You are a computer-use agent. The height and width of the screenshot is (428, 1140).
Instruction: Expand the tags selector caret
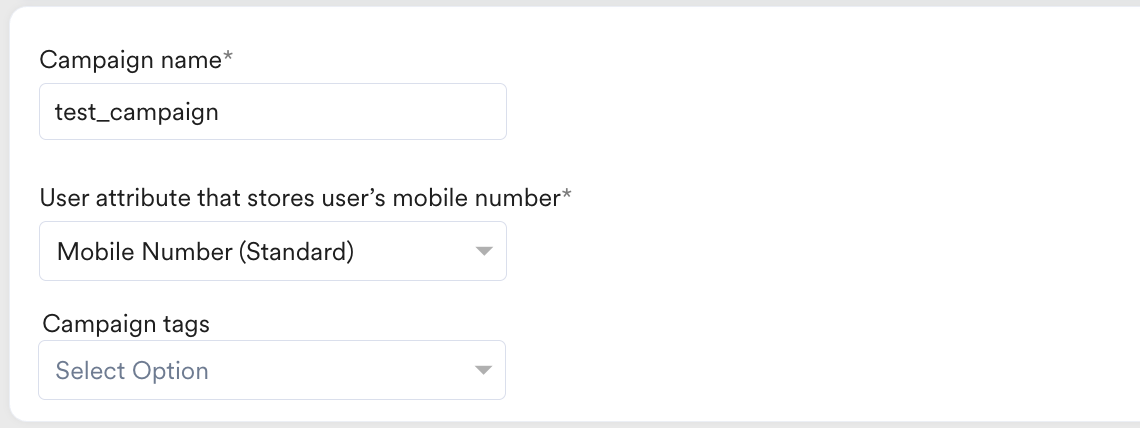pos(484,371)
